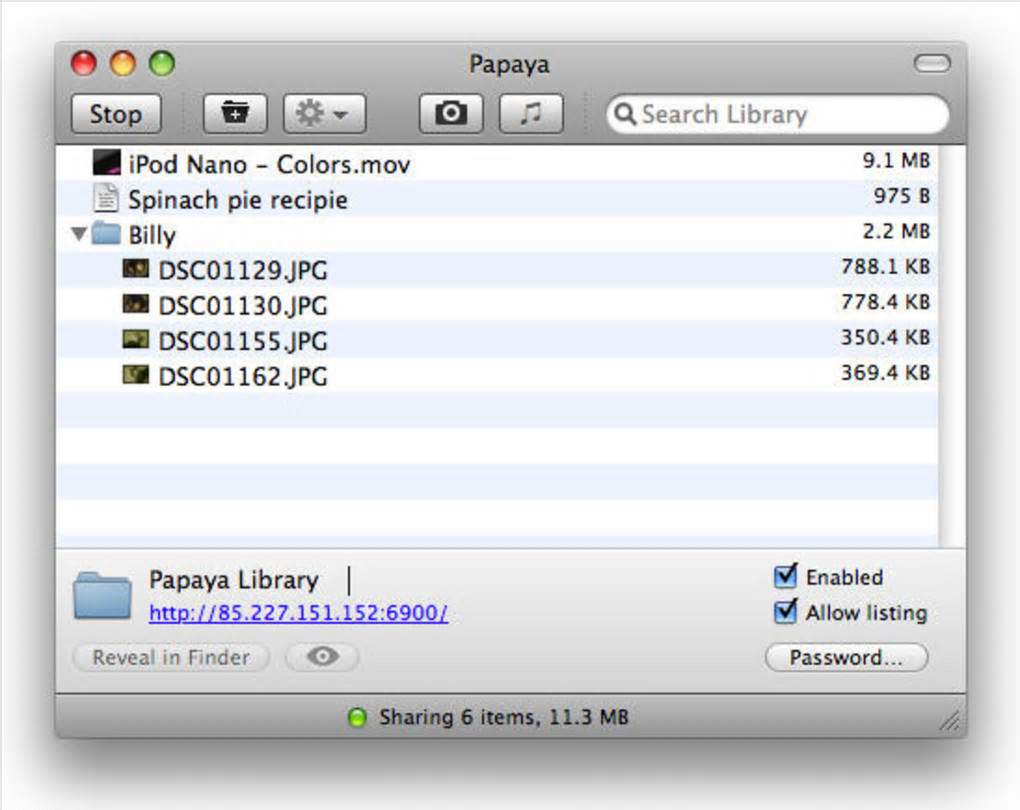1020x810 pixels.
Task: Click the 975 B size value
Action: (x=902, y=196)
